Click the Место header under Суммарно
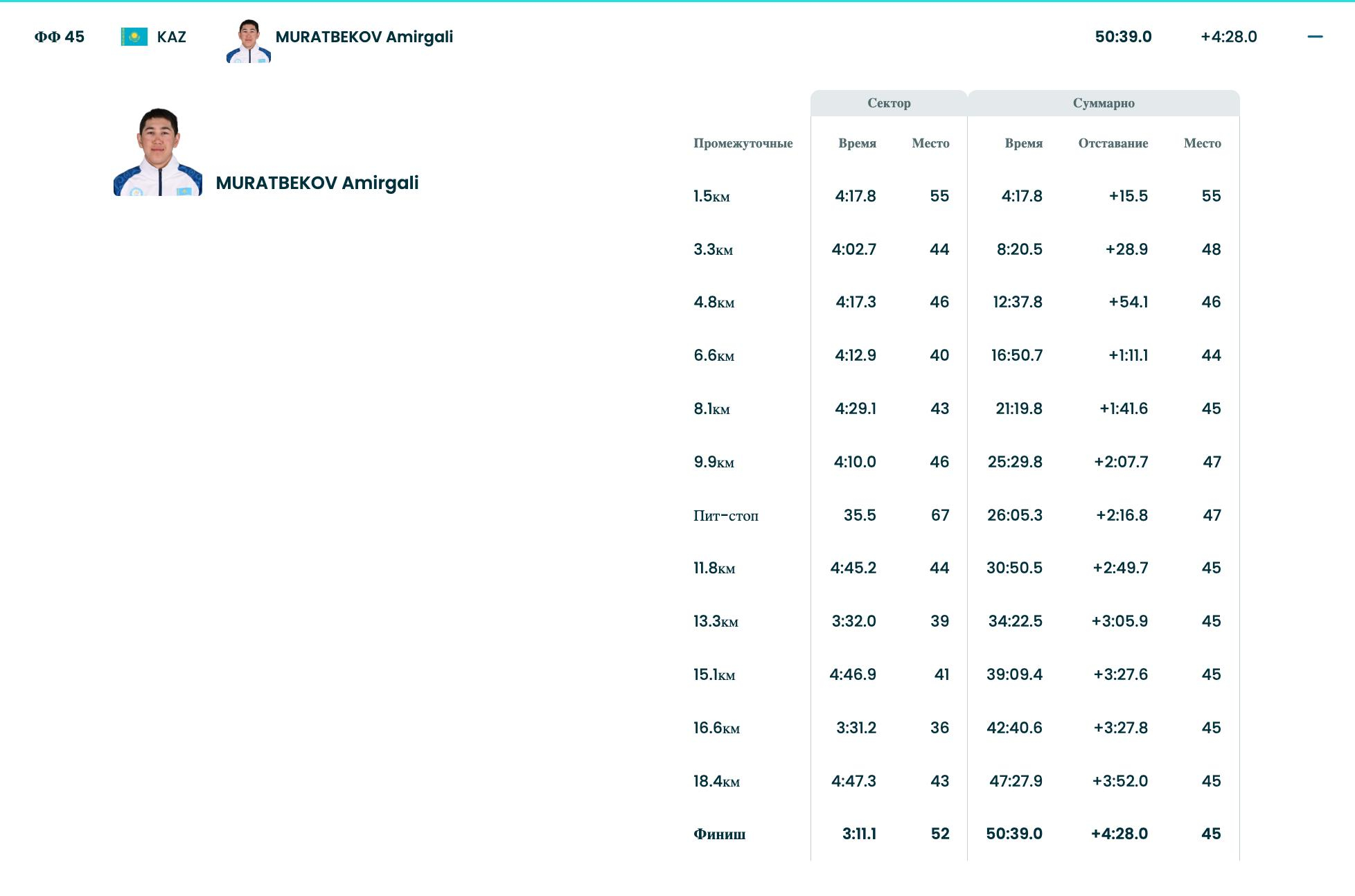Viewport: 1355px width, 896px height. pos(1202,143)
